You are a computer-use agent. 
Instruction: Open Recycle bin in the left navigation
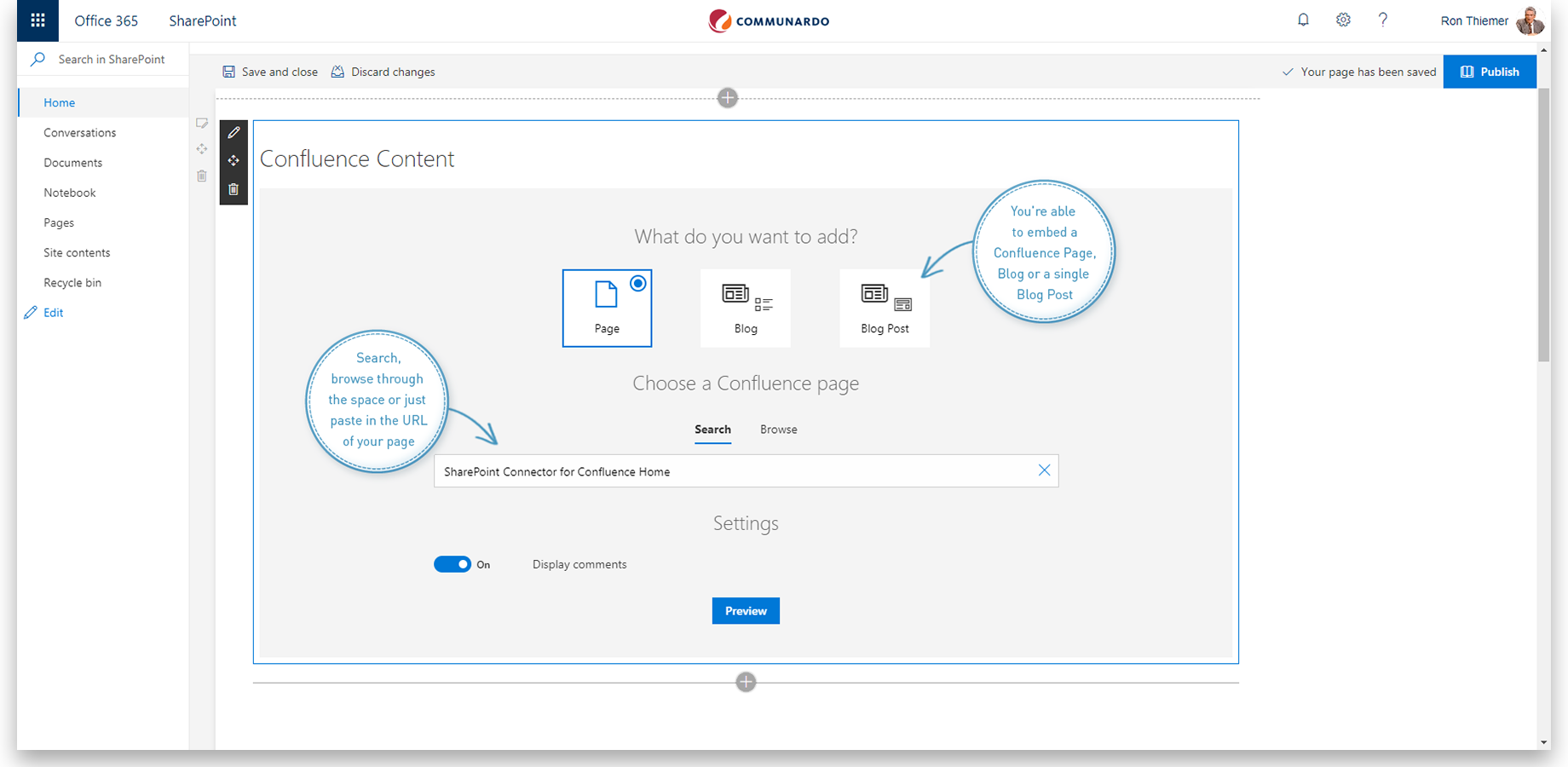(x=72, y=282)
